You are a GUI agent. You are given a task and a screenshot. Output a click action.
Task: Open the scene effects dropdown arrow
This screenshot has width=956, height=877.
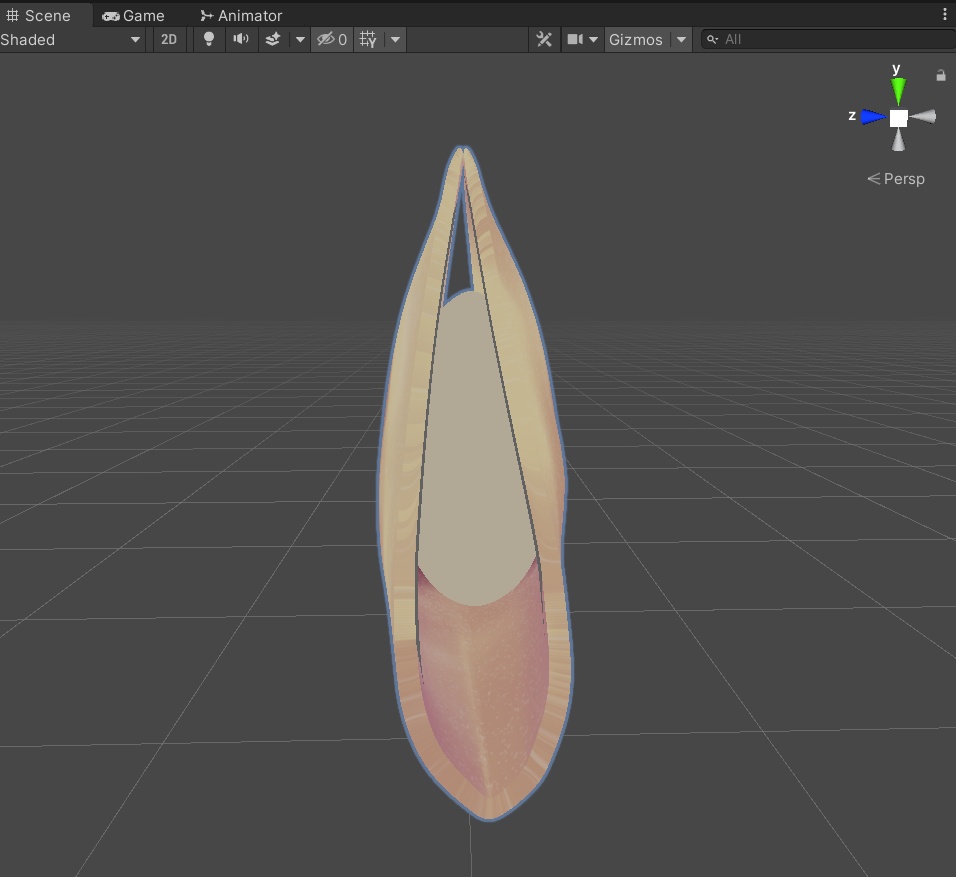(x=300, y=40)
